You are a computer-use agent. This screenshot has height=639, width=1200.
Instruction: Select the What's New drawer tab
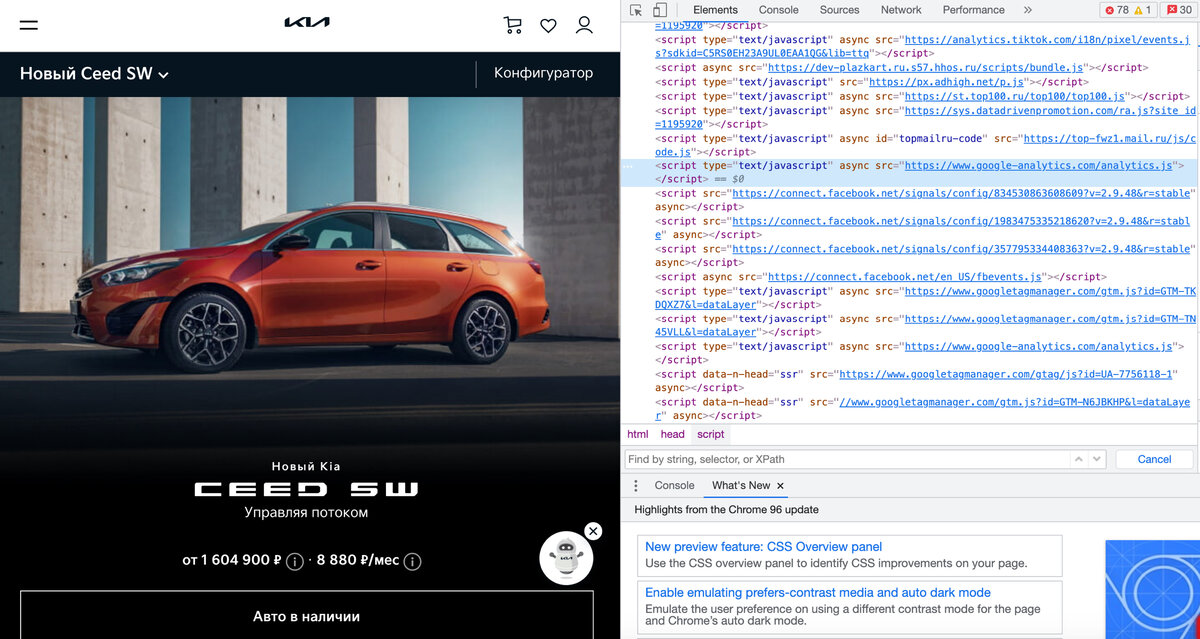pos(741,485)
